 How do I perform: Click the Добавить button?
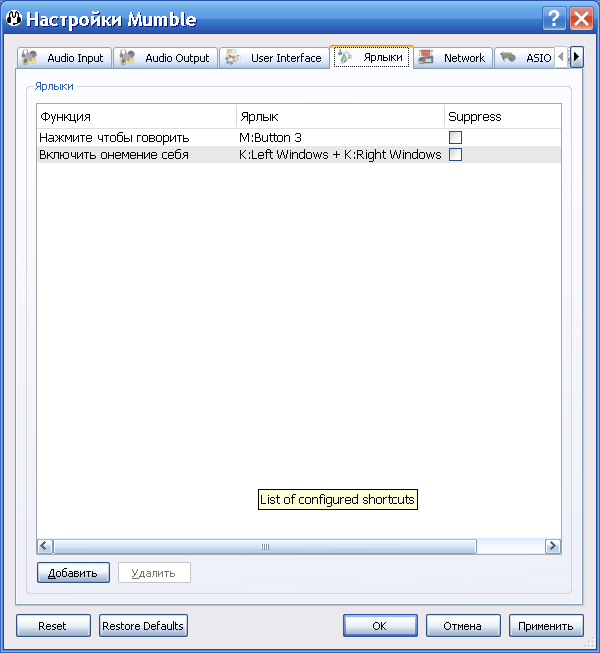(x=73, y=573)
